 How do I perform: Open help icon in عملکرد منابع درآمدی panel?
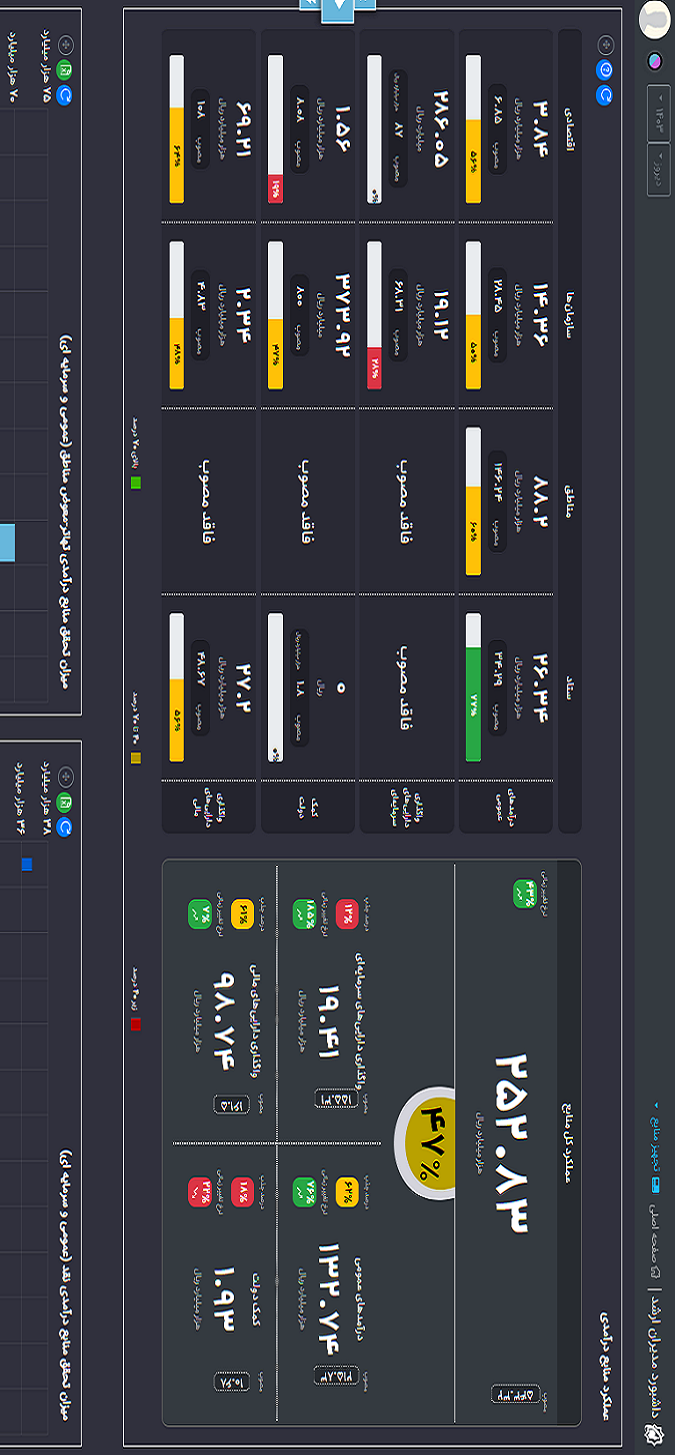click(604, 69)
